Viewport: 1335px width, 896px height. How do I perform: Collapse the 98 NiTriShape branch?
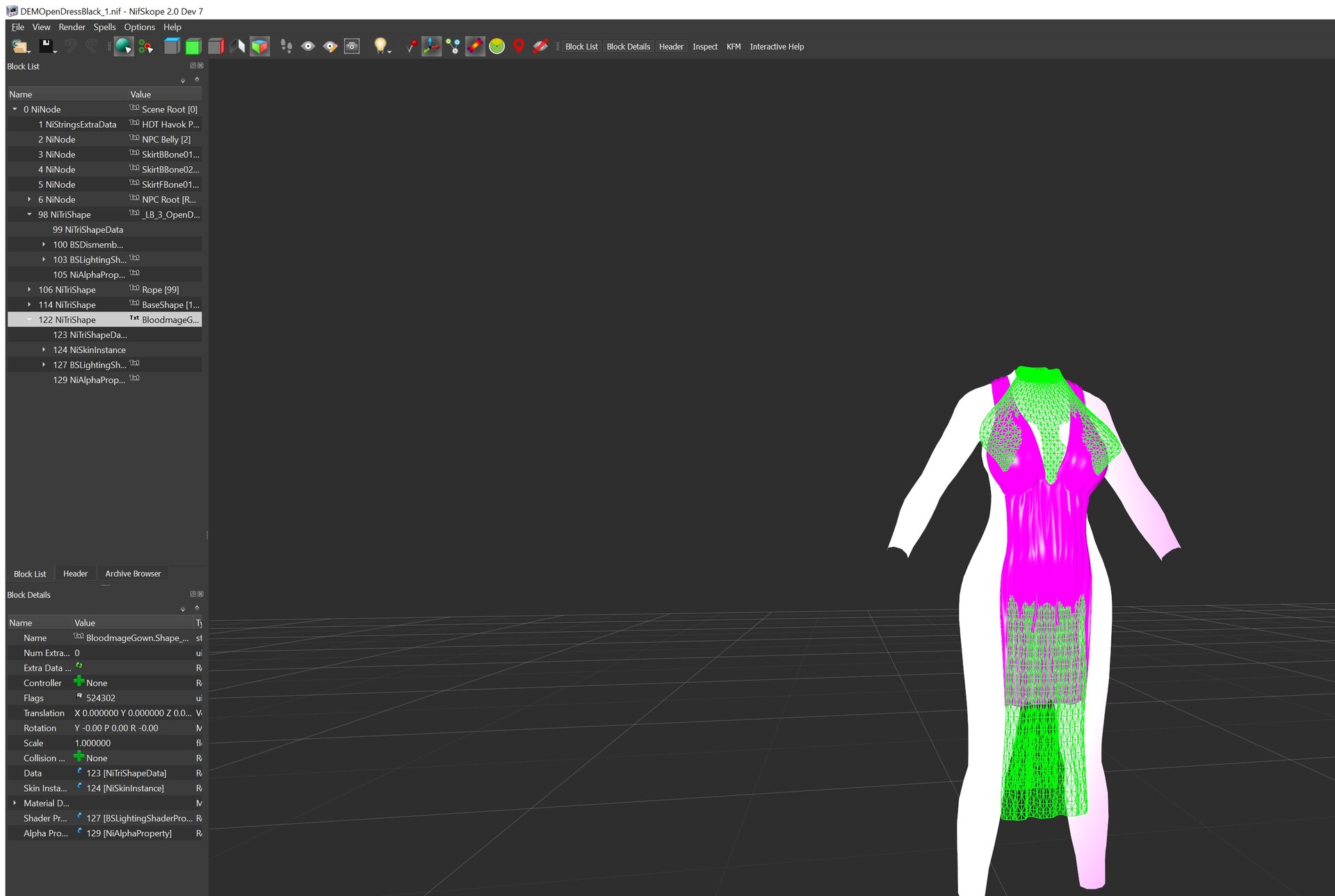click(29, 215)
